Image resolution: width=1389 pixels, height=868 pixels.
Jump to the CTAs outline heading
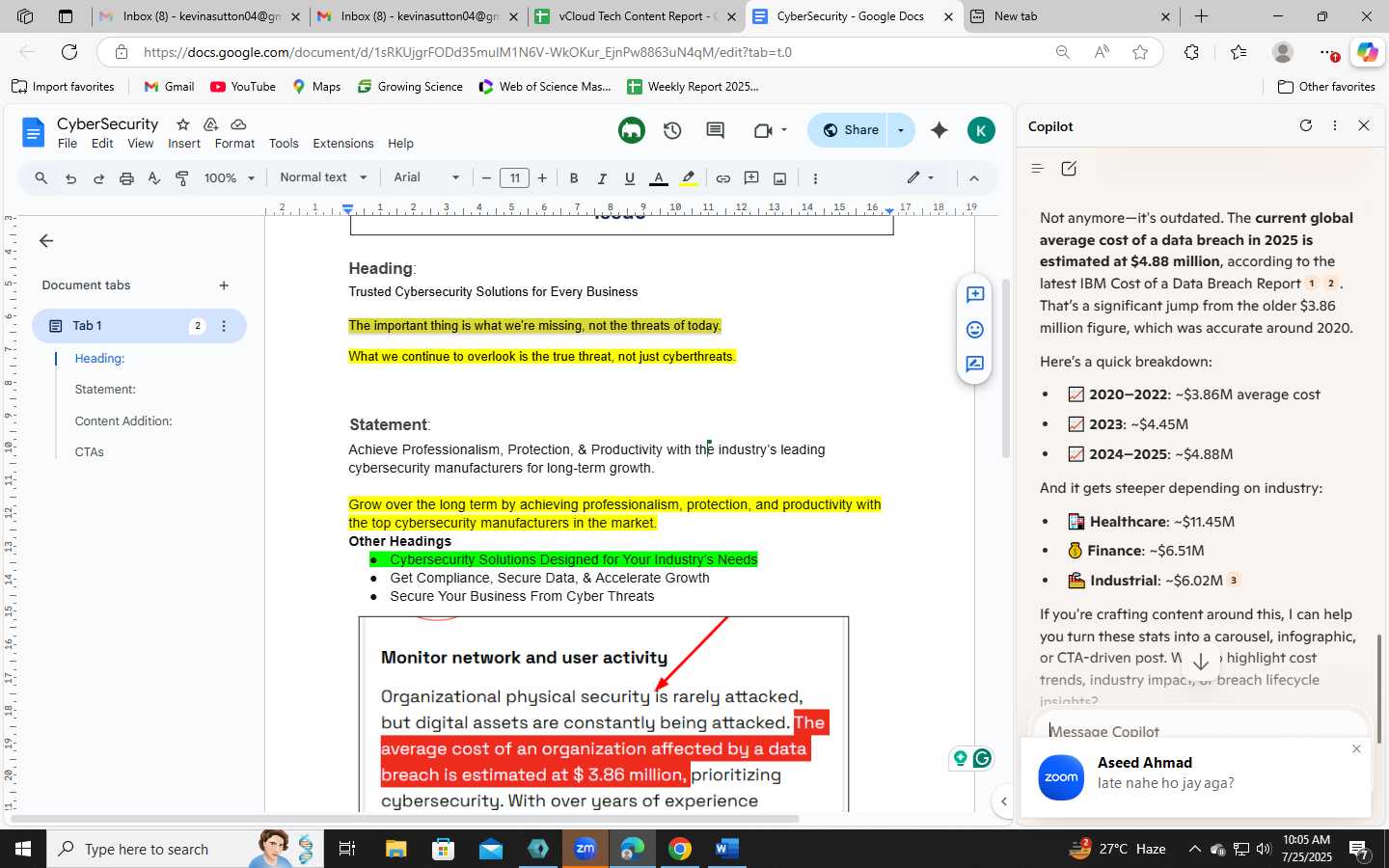point(89,452)
